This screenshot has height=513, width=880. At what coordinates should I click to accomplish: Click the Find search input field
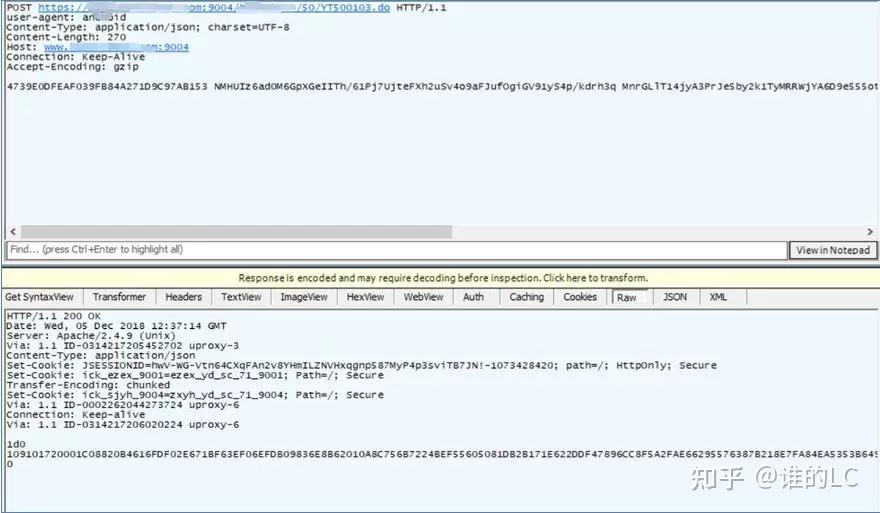coord(396,250)
